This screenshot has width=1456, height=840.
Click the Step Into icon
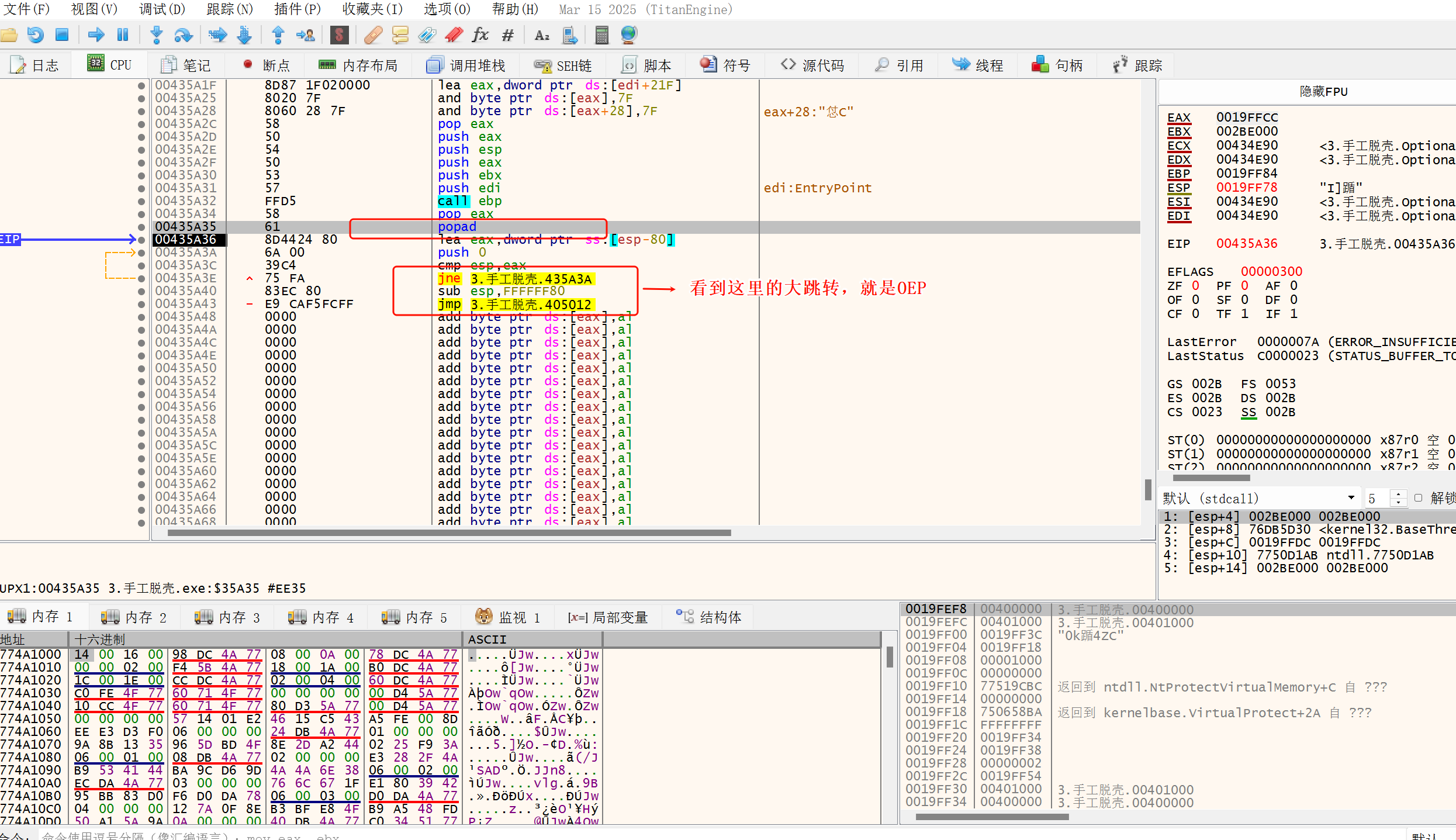pyautogui.click(x=156, y=35)
